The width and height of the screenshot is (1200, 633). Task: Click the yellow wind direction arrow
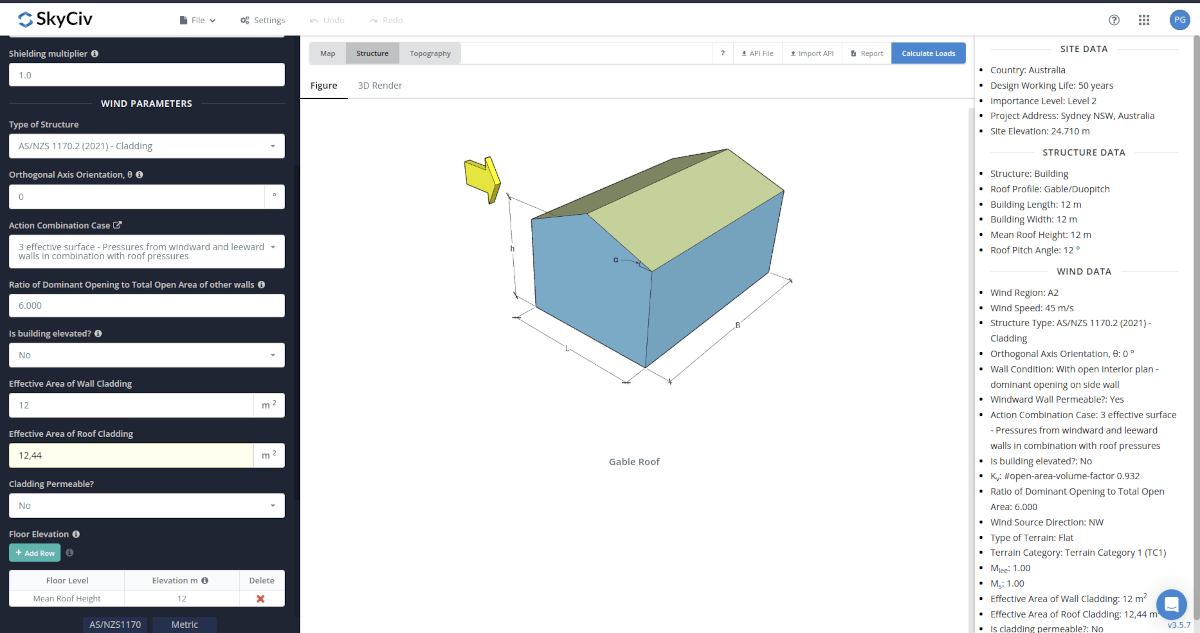(x=481, y=179)
